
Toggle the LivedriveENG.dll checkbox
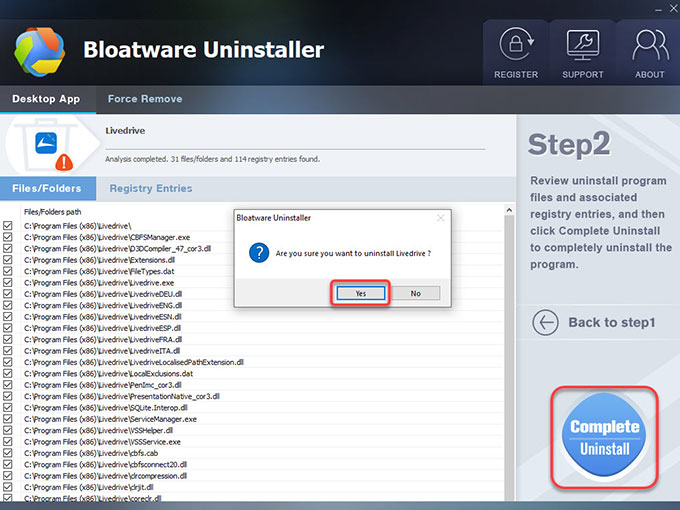click(x=8, y=305)
